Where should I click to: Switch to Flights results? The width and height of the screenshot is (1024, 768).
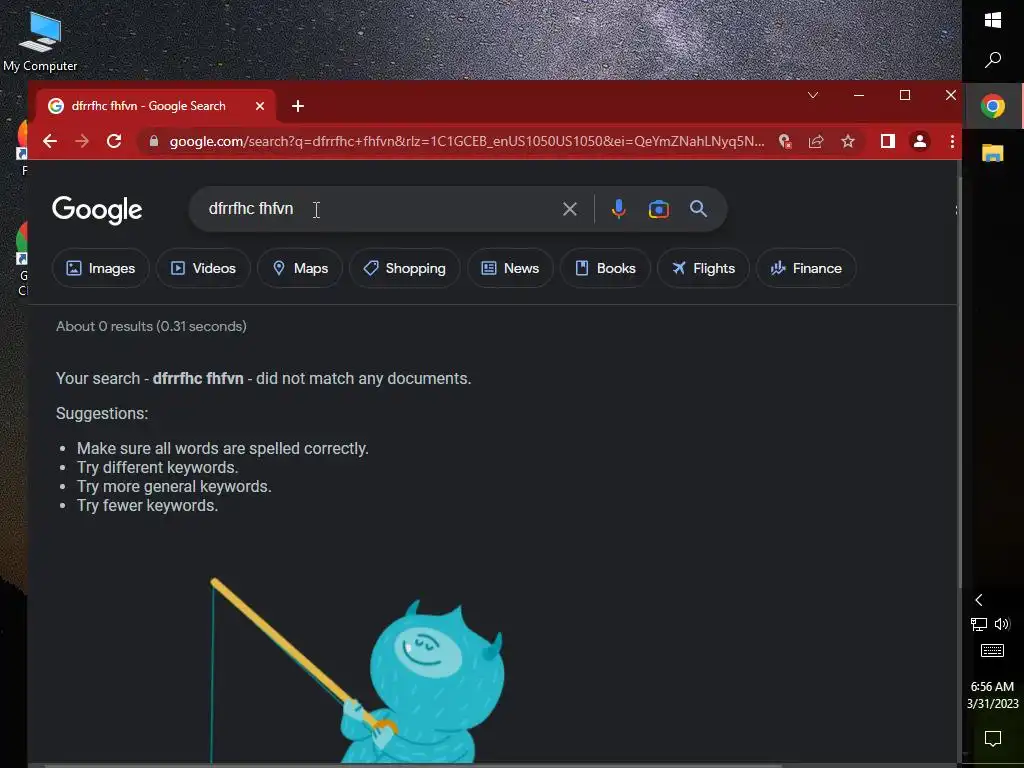[703, 268]
